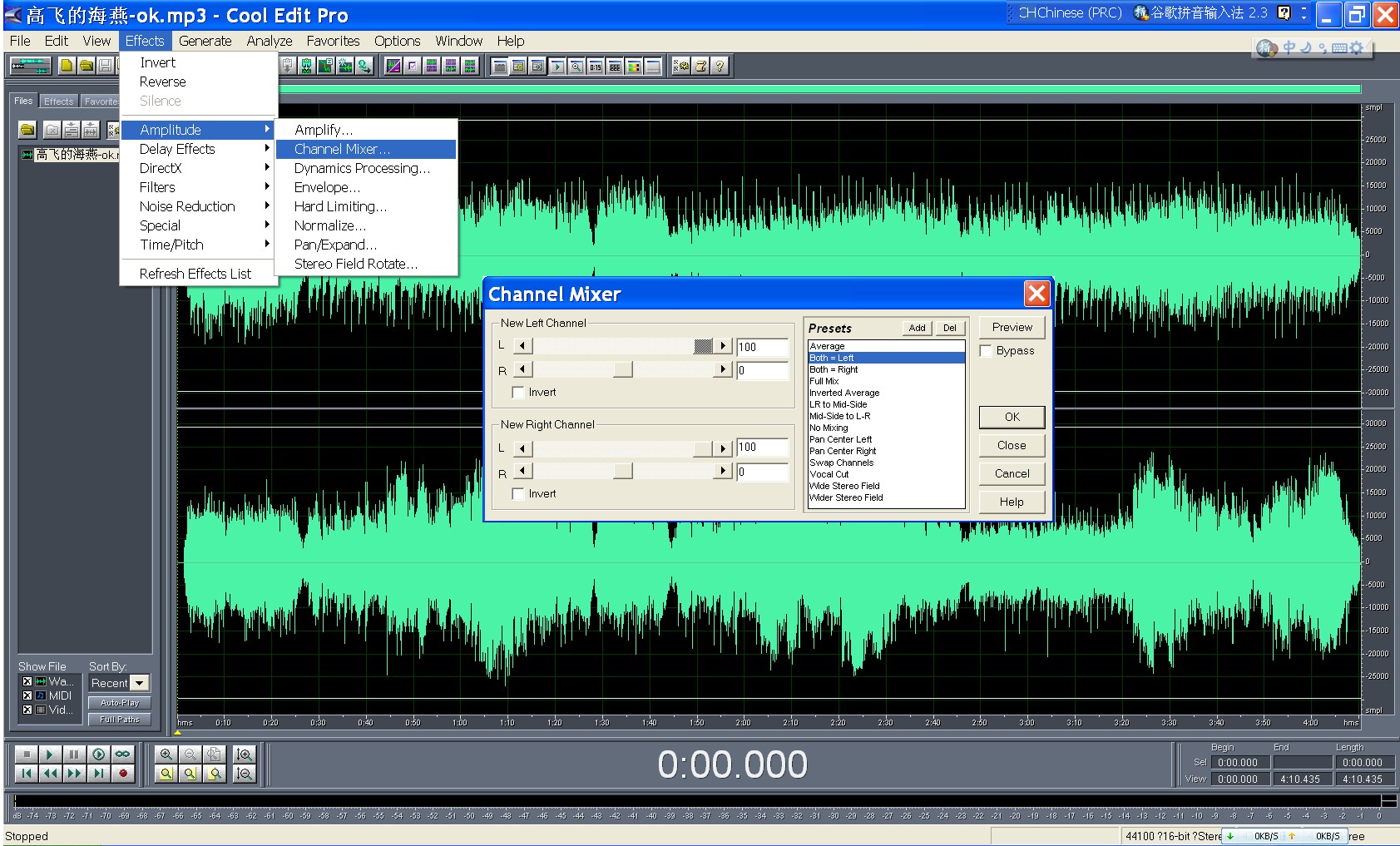Switch to the Effects tab in panel

click(58, 101)
